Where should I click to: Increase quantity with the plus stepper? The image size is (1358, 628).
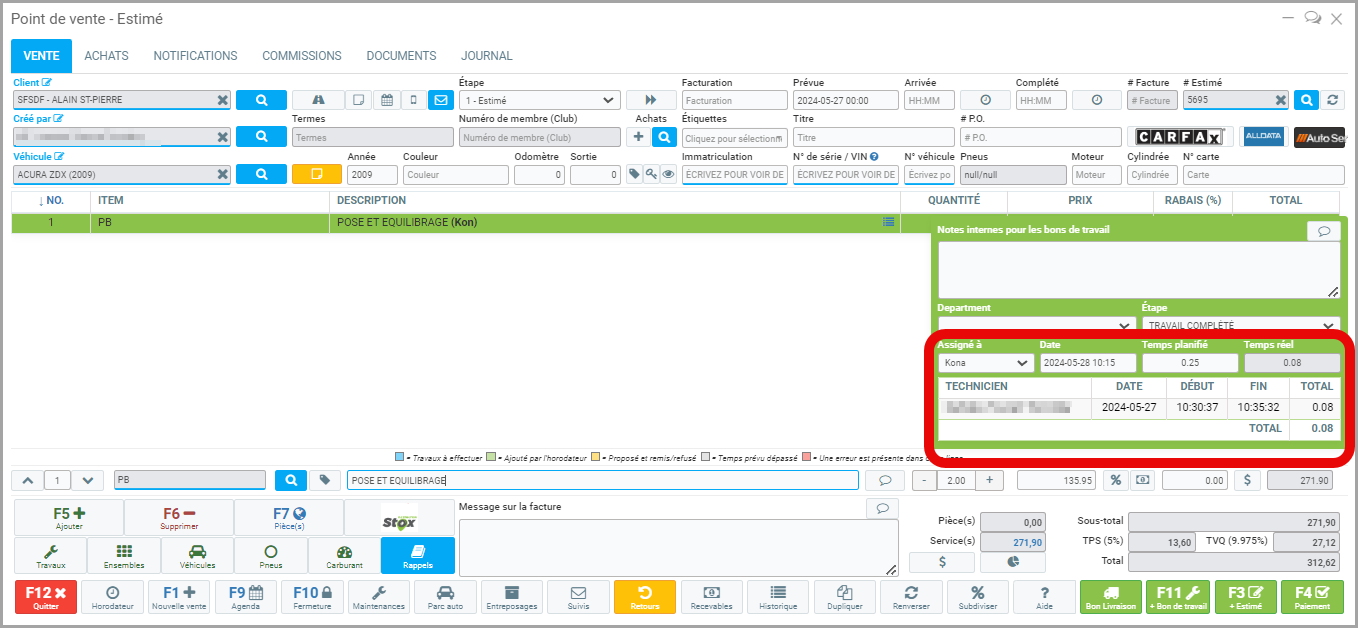(x=989, y=480)
